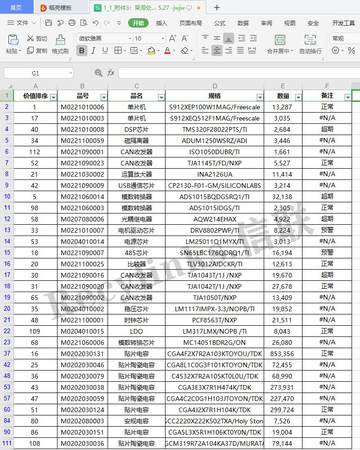Copy selection using the 复制 icon
Viewport: 360px width, 450px height.
coord(31,50)
